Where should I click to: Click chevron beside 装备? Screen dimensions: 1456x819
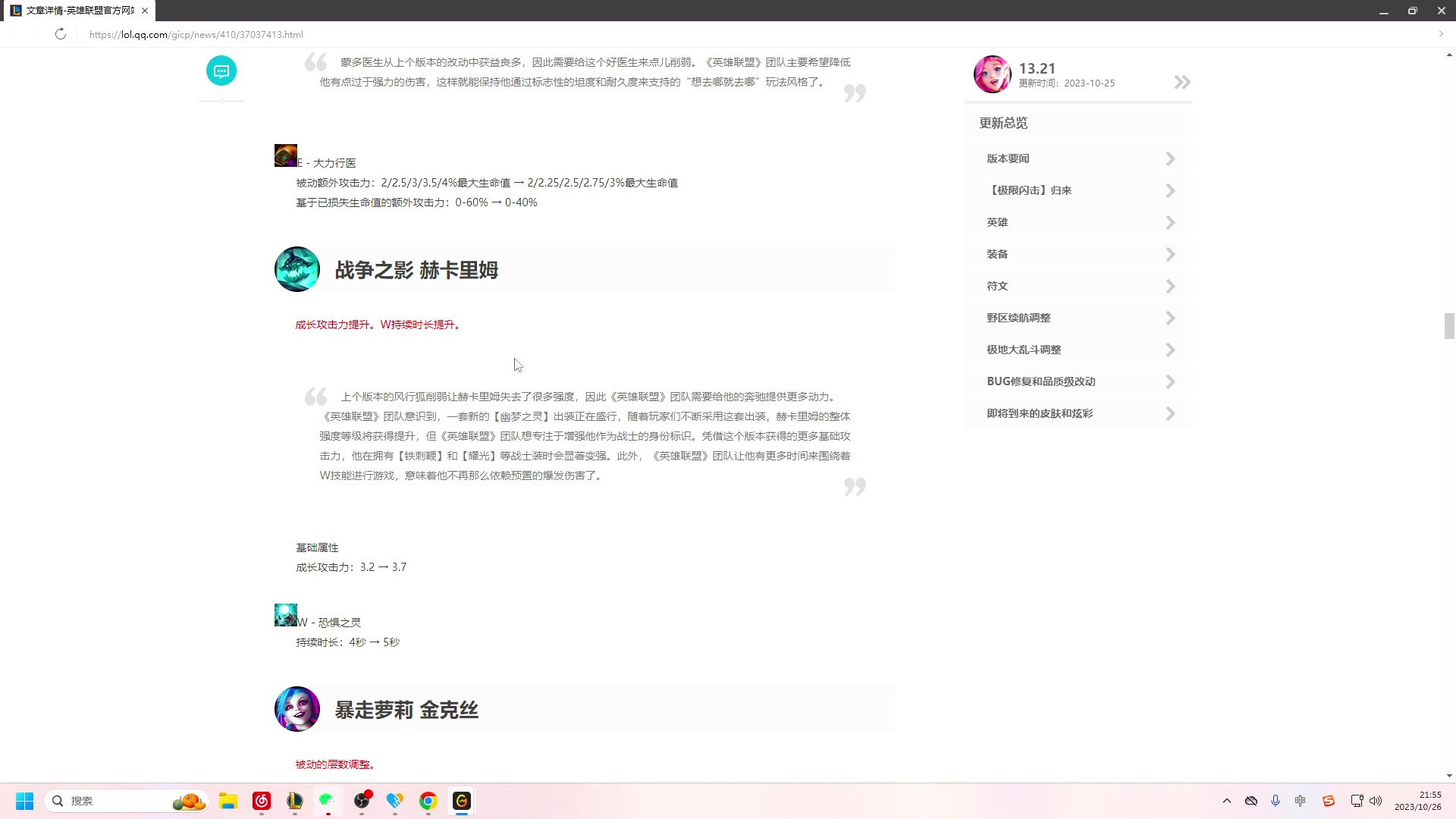pos(1170,254)
